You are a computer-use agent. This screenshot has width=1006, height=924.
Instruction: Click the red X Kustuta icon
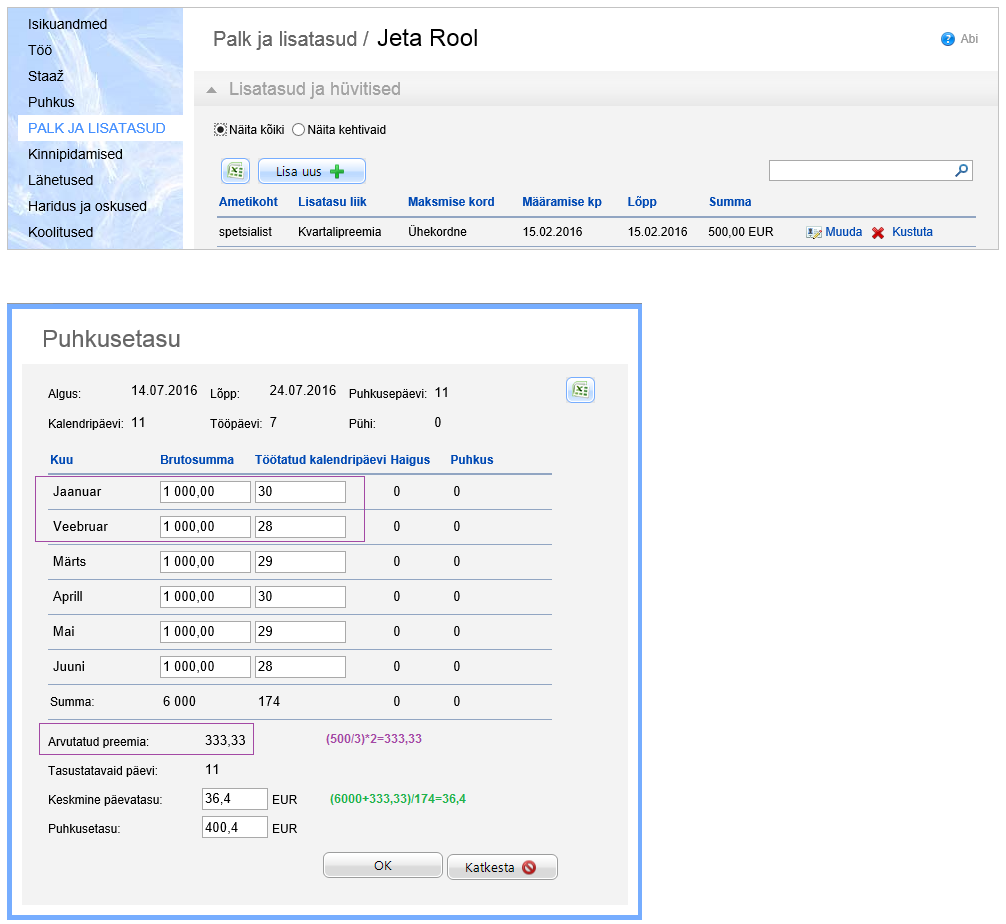[878, 232]
